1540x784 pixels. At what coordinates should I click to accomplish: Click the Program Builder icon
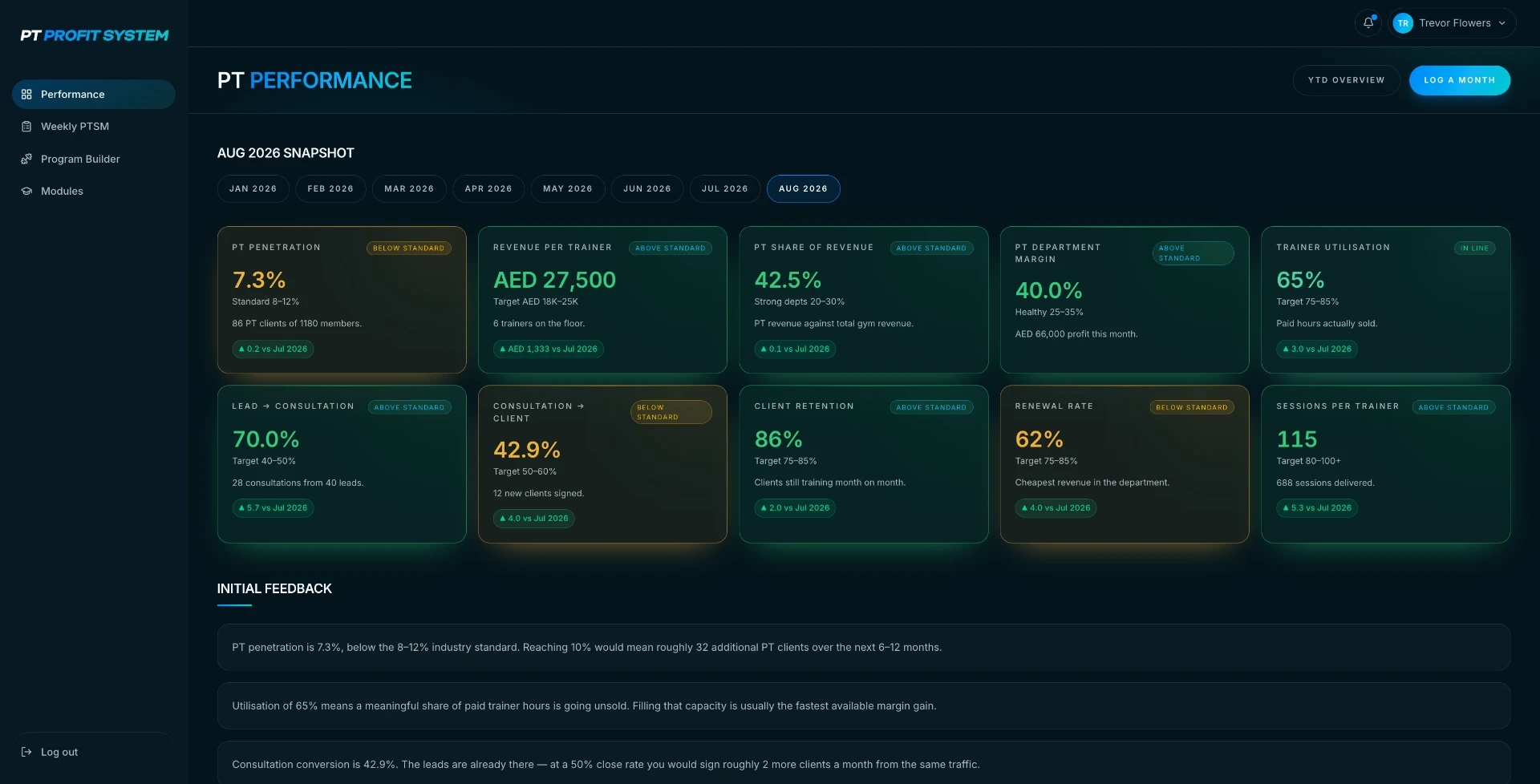tap(26, 159)
